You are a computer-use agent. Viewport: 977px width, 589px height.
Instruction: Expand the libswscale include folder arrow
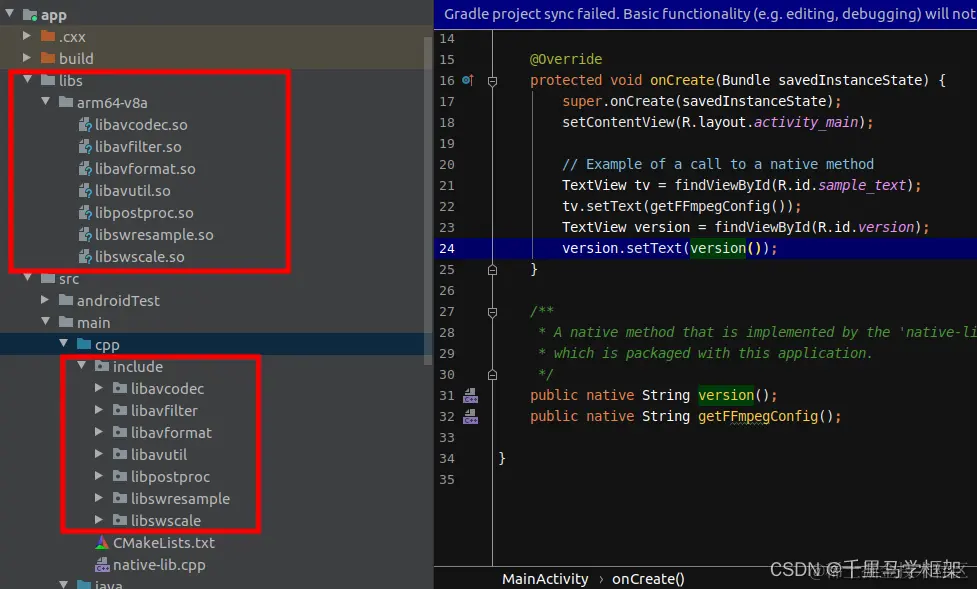98,519
